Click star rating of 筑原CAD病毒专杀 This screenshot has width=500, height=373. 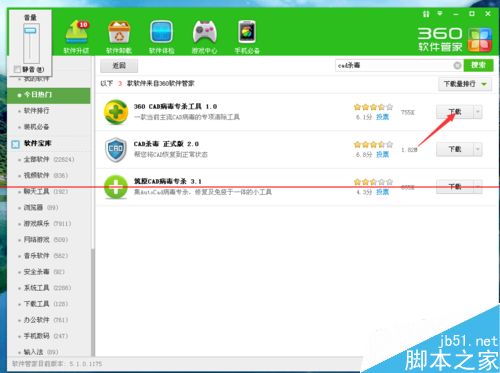[373, 182]
